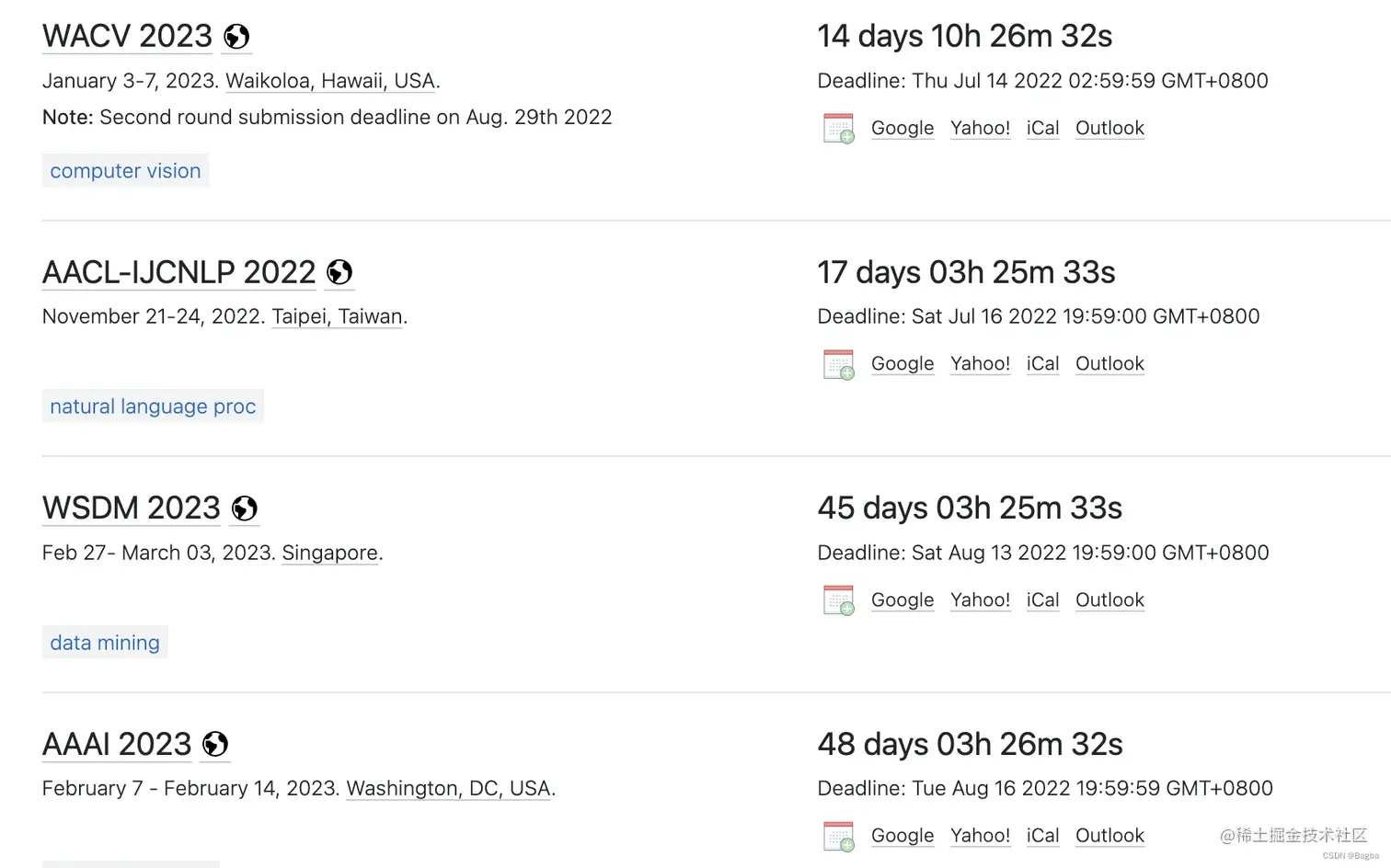Click the add-to-calendar icon for AACL-IJCNLP 2022
This screenshot has width=1391, height=868.
(x=838, y=364)
